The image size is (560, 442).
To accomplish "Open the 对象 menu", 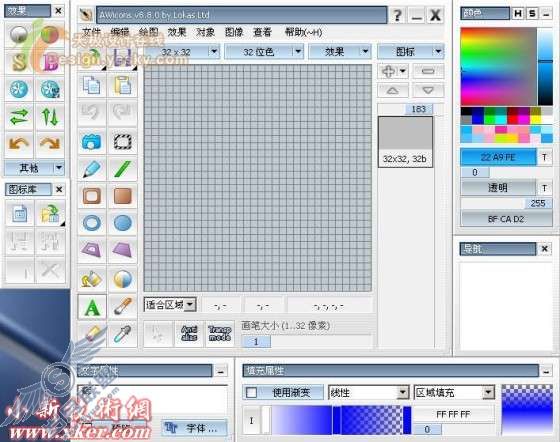I will [x=206, y=32].
